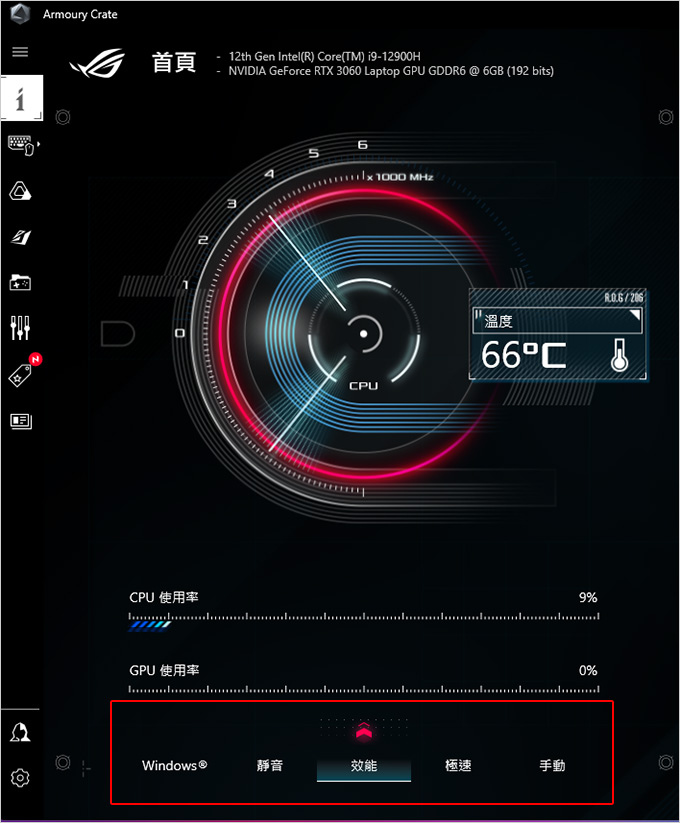Open the hamburger menu

tap(20, 52)
